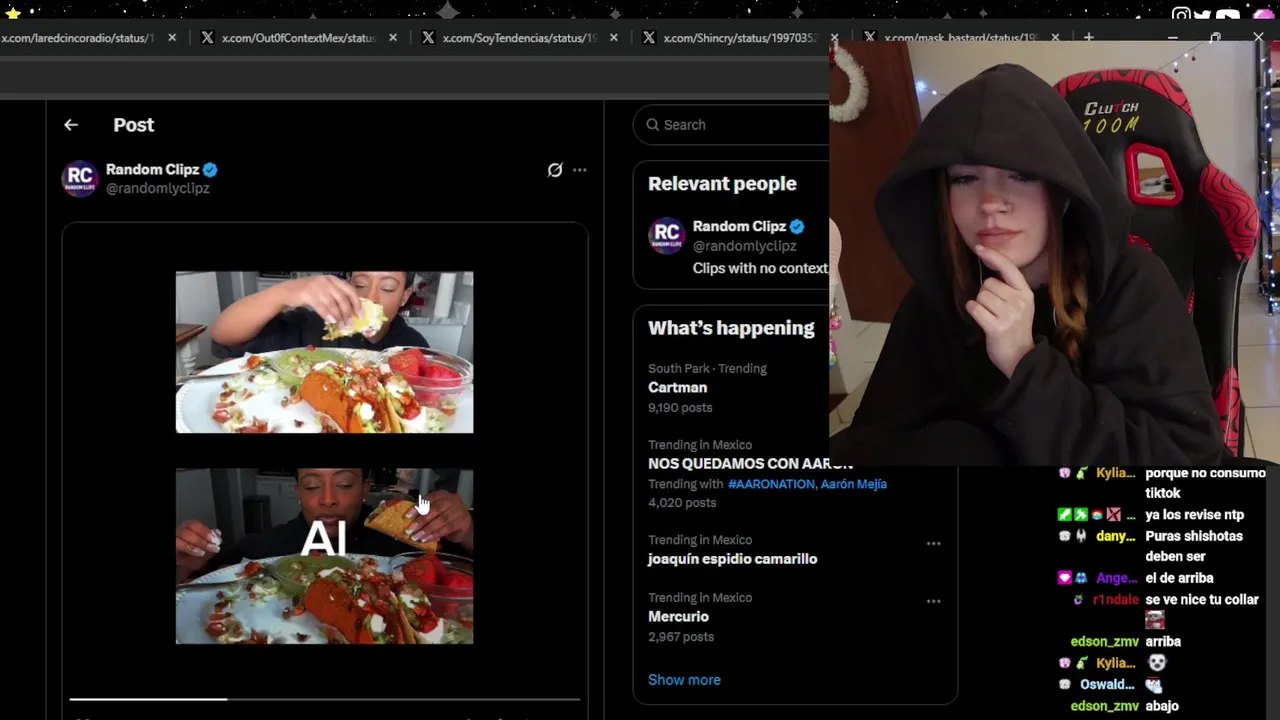This screenshot has width=1280, height=720.
Task: Open the #AARONATION hashtag link
Action: click(770, 484)
